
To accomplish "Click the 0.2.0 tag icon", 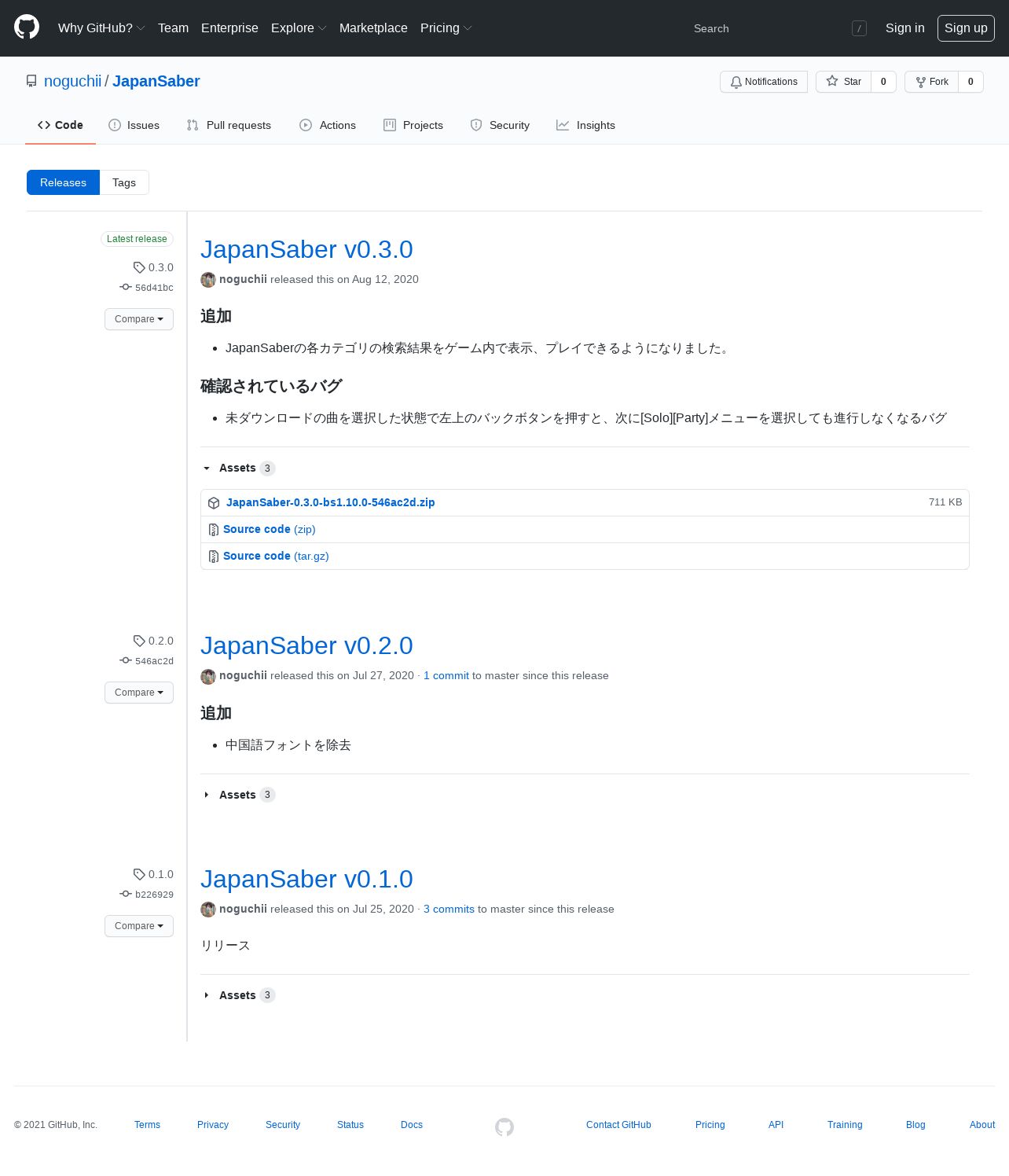I will pyautogui.click(x=139, y=641).
